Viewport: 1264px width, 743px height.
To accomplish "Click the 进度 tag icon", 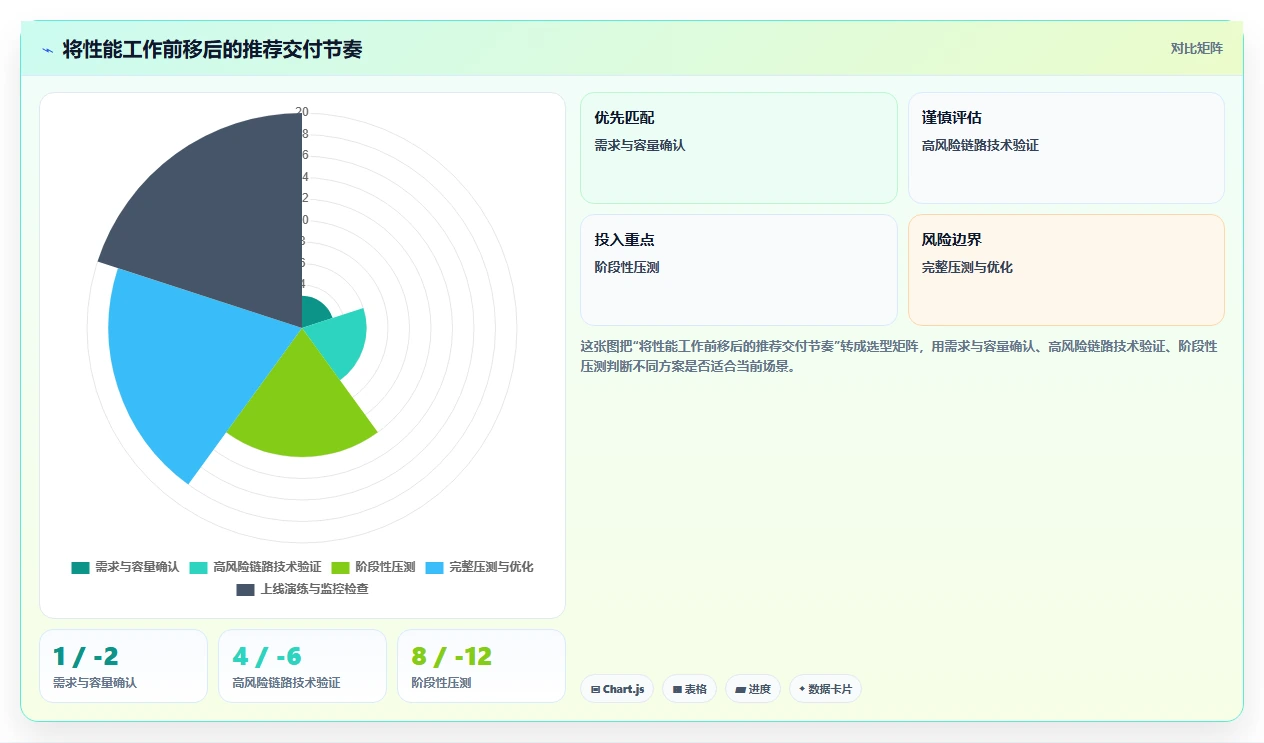I will [741, 689].
